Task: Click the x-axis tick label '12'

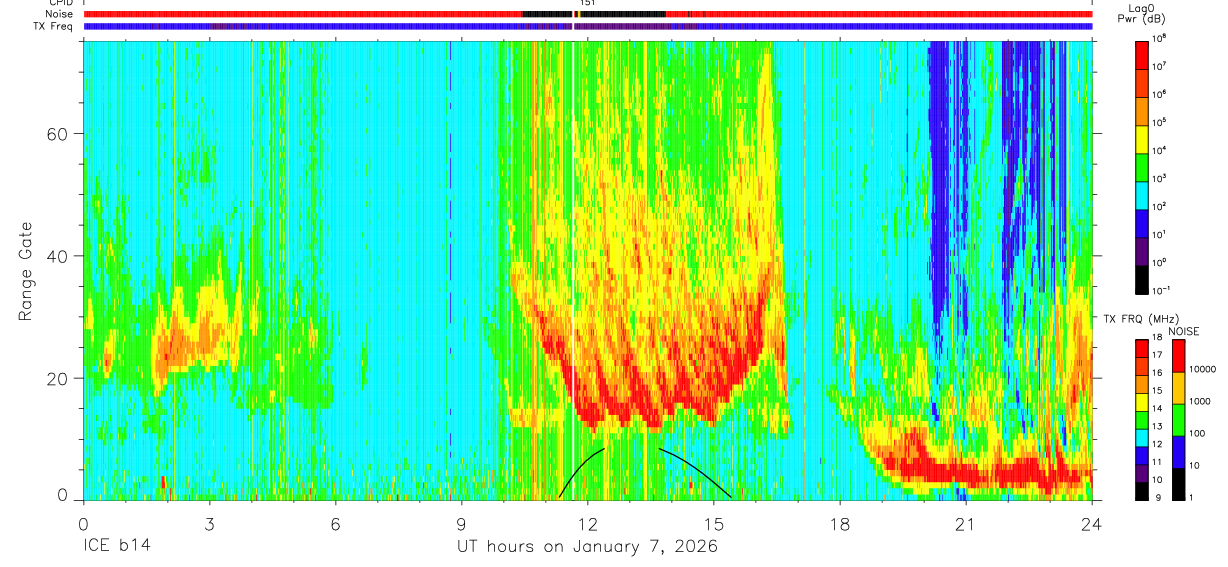Action: [588, 524]
